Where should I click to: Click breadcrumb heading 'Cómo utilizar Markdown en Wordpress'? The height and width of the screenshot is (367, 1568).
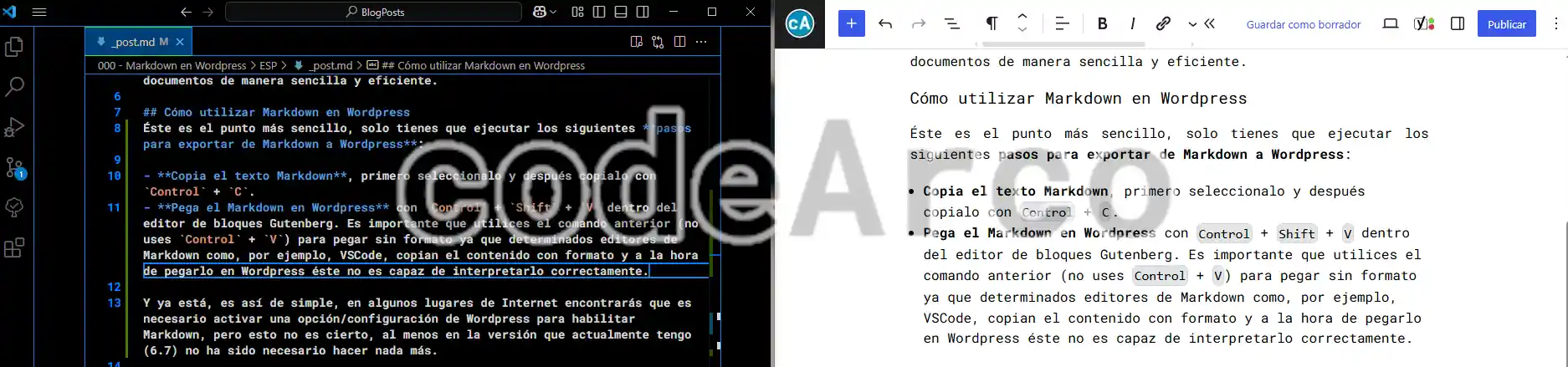[475, 65]
